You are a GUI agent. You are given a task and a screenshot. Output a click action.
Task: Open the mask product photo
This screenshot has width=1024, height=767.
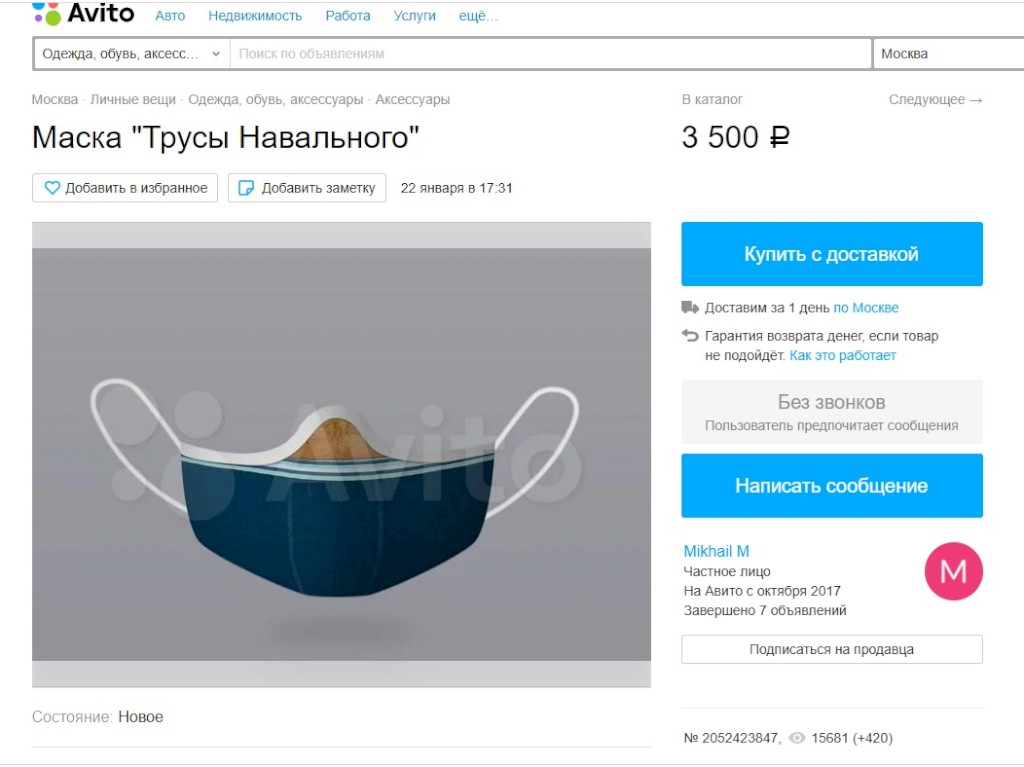point(341,455)
